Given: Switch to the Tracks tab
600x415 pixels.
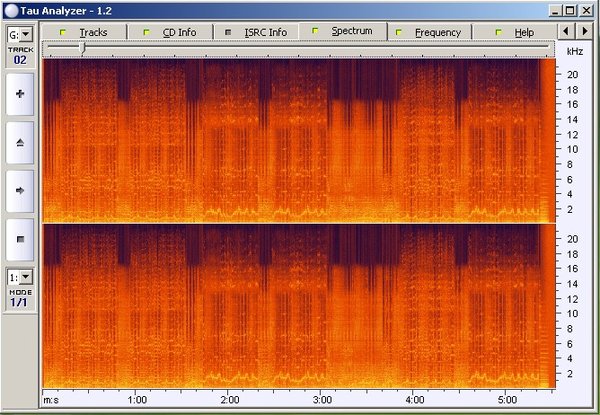Looking at the screenshot, I should 84,33.
